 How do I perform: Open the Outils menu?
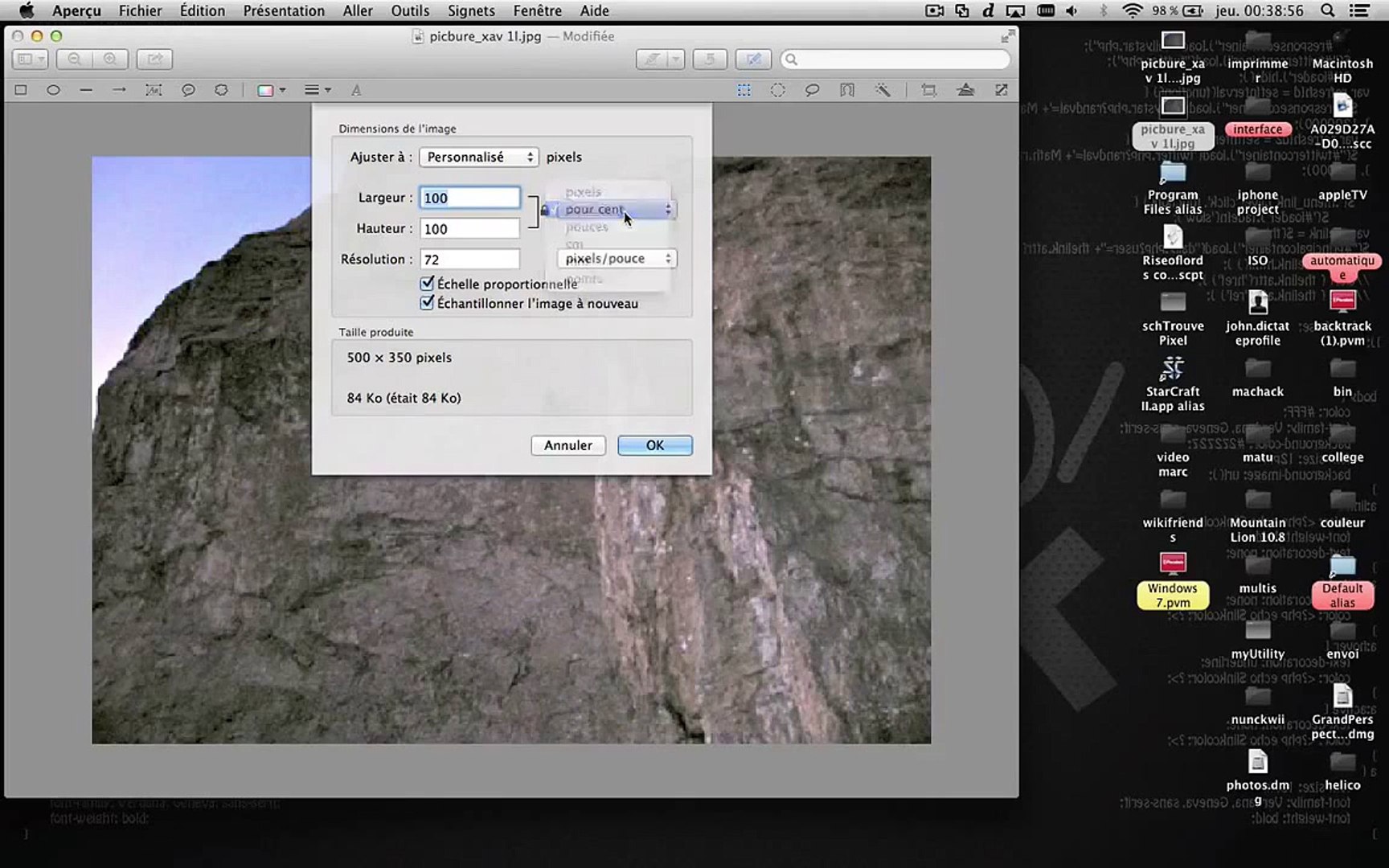point(410,10)
